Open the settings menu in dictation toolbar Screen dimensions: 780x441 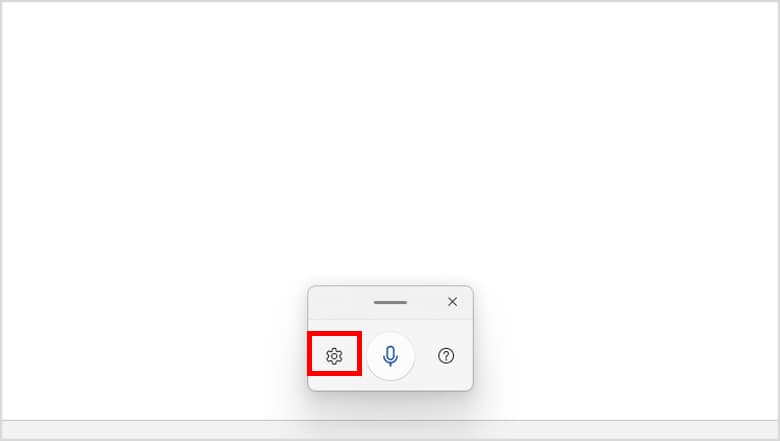click(334, 356)
